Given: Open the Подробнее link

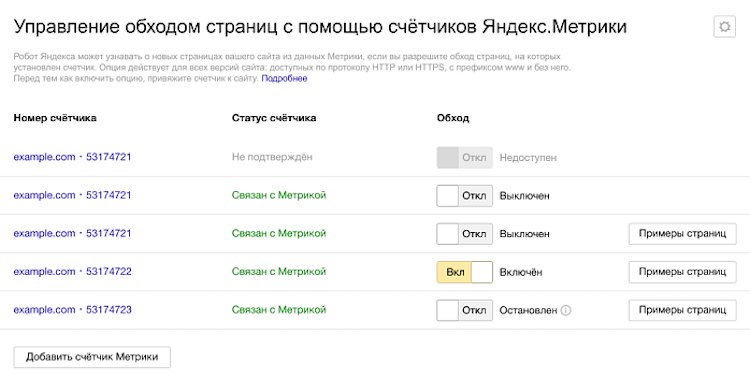Looking at the screenshot, I should (284, 78).
